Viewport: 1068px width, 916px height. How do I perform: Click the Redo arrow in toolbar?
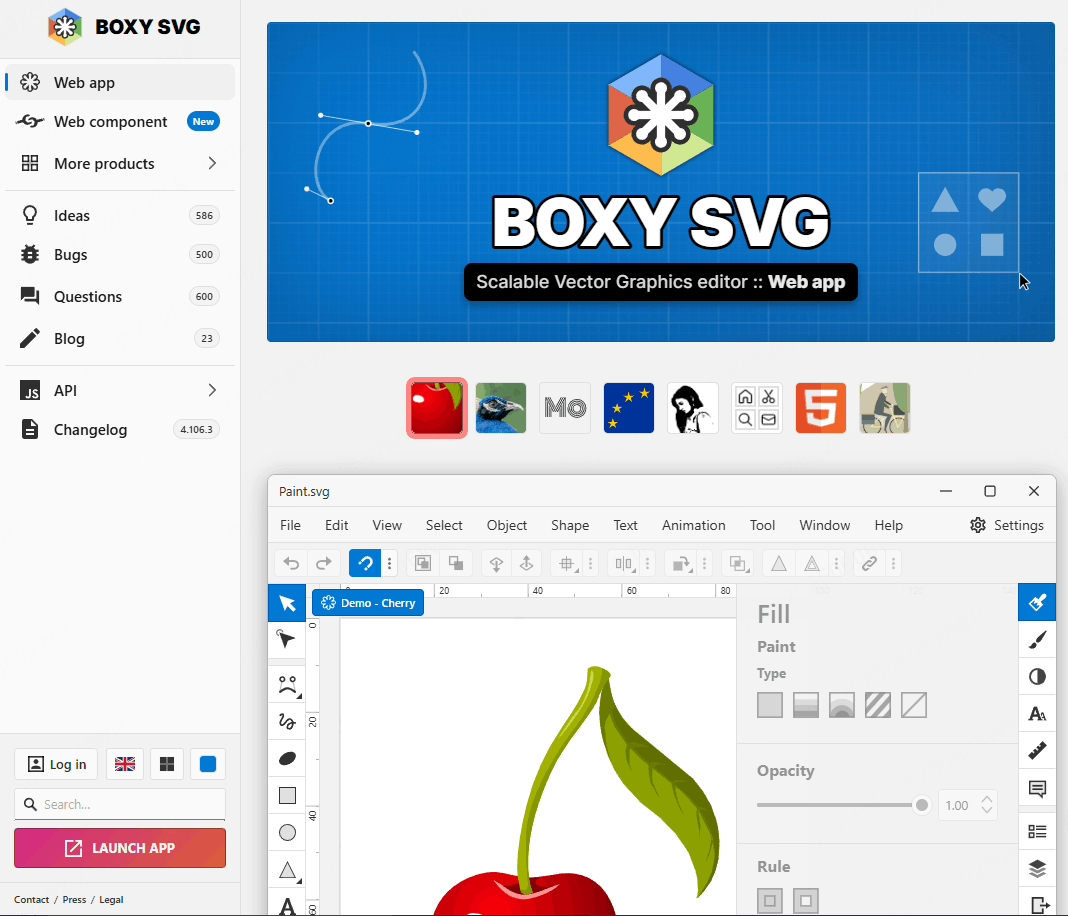click(x=324, y=563)
